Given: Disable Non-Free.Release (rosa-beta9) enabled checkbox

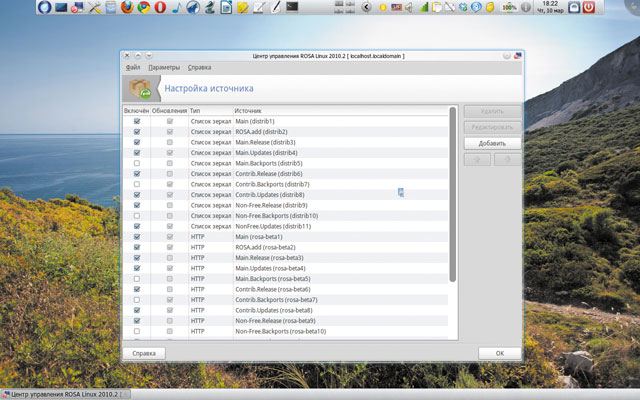Looking at the screenshot, I should 137,321.
